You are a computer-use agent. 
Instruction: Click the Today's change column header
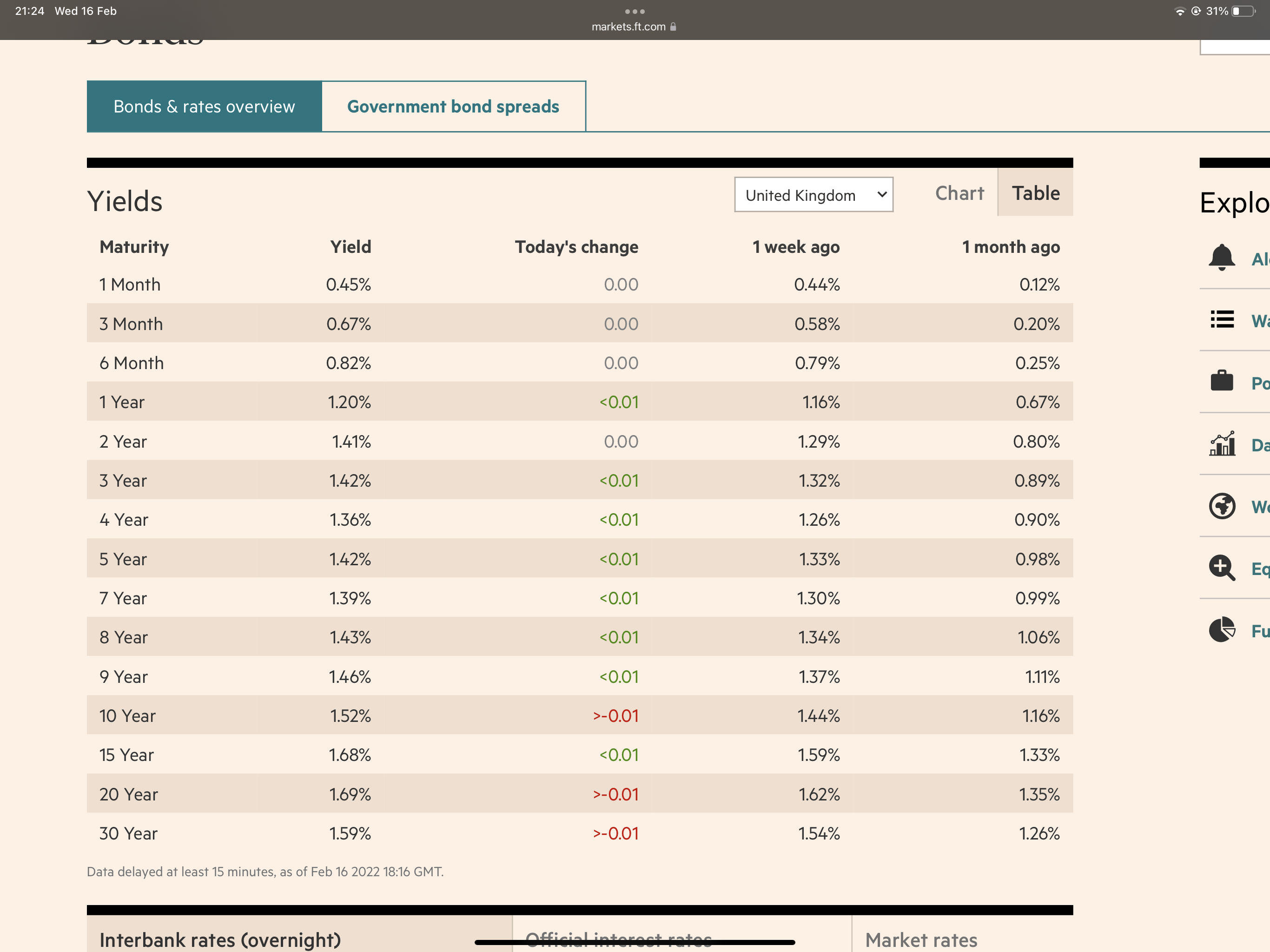point(576,247)
